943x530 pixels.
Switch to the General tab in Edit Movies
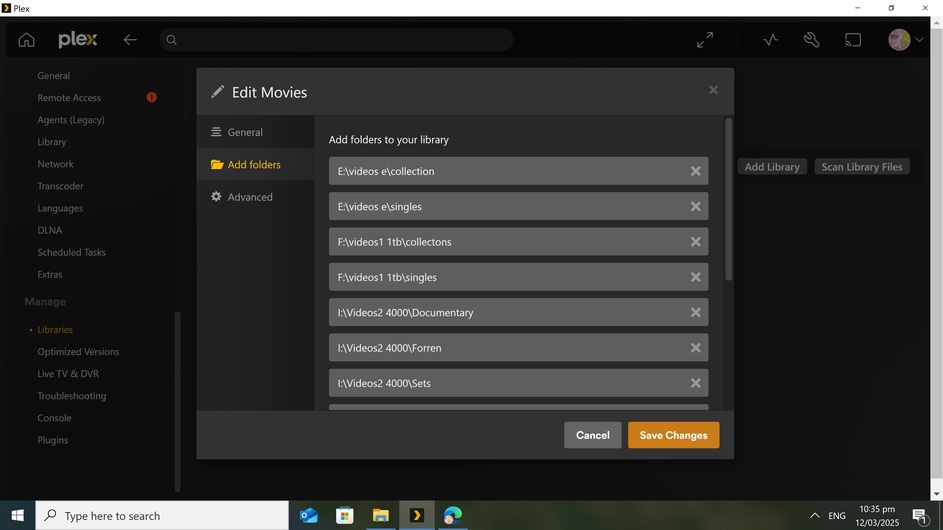(255, 132)
